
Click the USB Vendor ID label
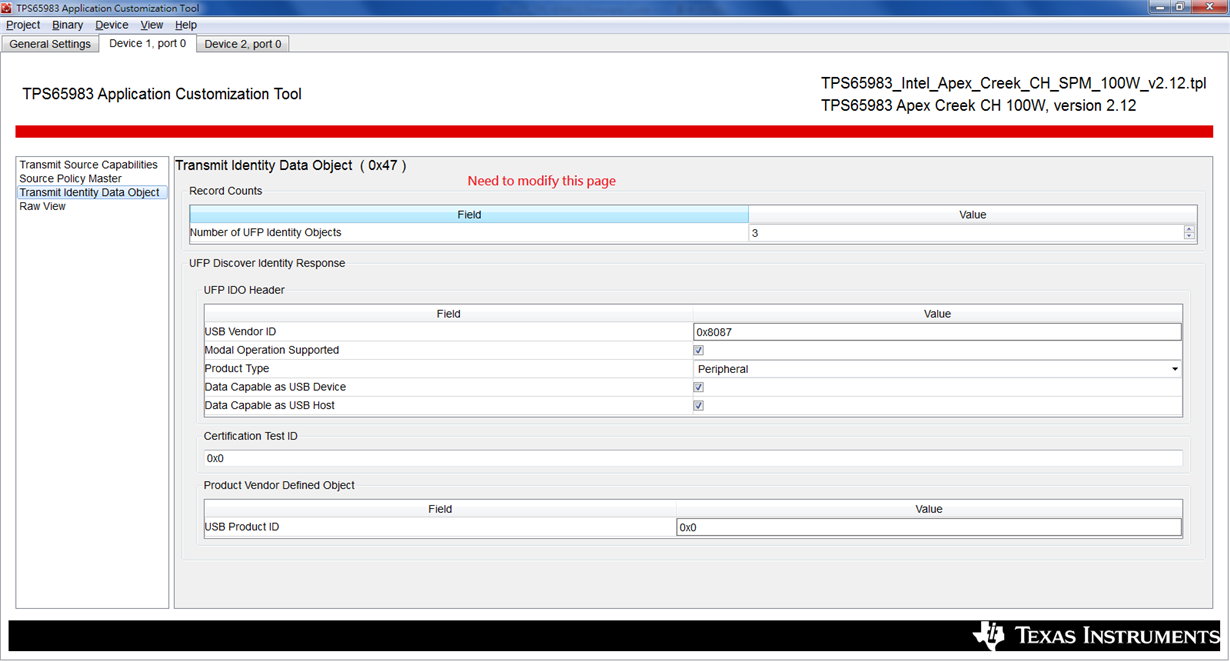(240, 332)
